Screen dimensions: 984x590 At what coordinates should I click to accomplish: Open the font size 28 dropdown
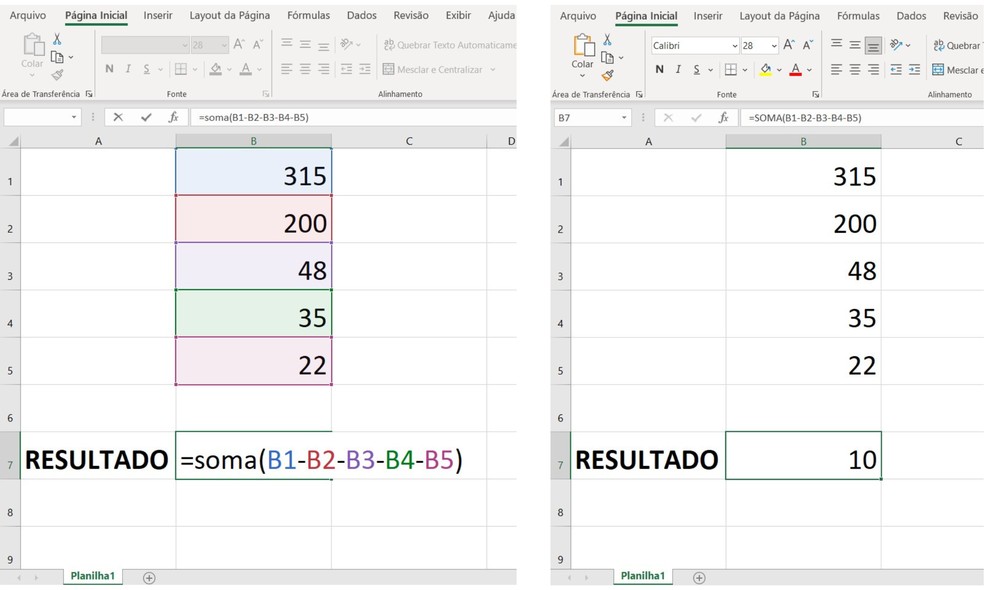pyautogui.click(x=773, y=44)
